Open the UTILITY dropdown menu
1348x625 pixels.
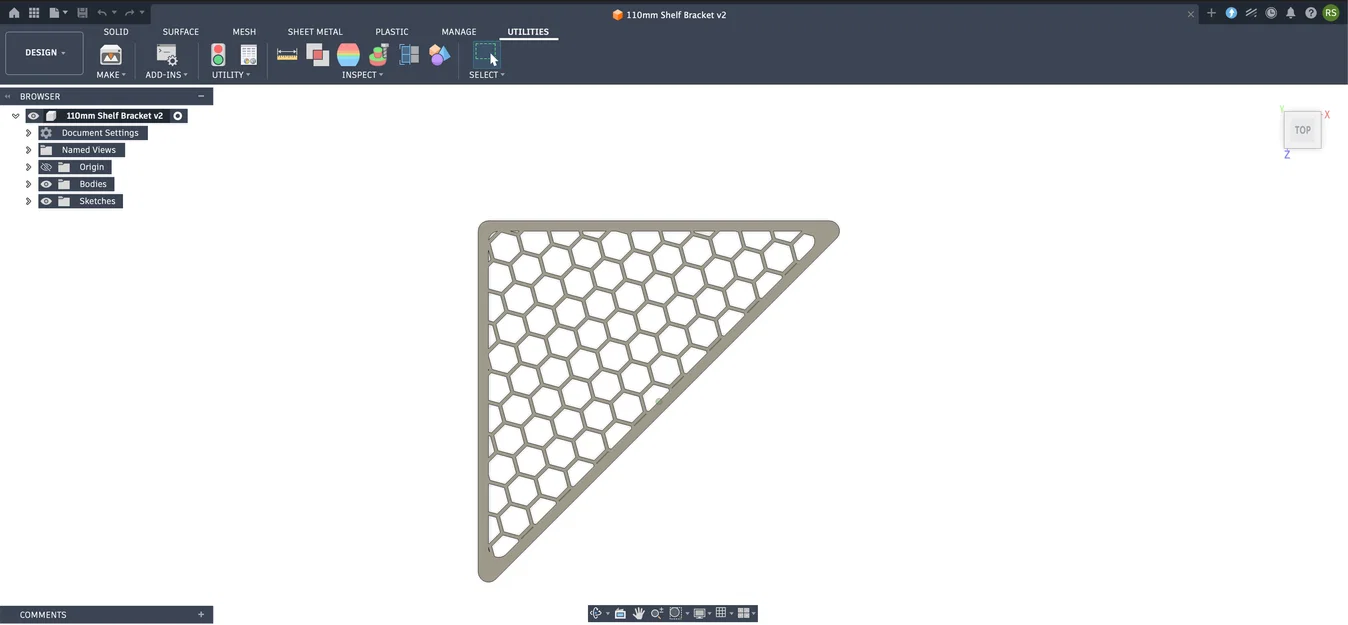pyautogui.click(x=231, y=75)
